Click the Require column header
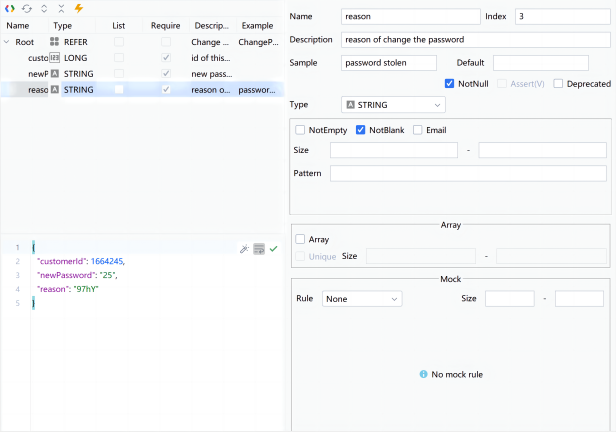This screenshot has width=616, height=432. point(165,25)
